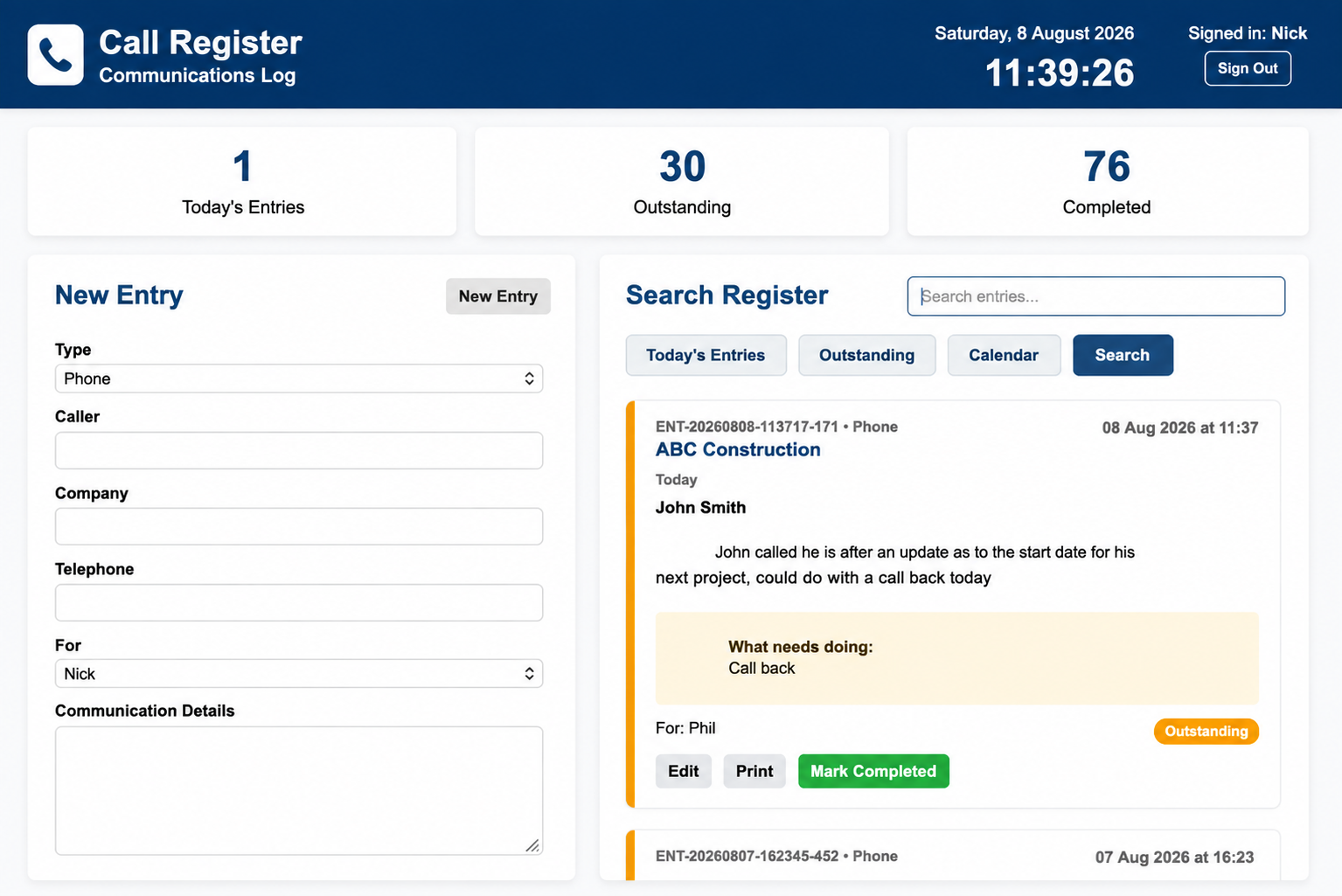Click inside the Communication Details text area
The height and width of the screenshot is (896, 1342).
[299, 790]
